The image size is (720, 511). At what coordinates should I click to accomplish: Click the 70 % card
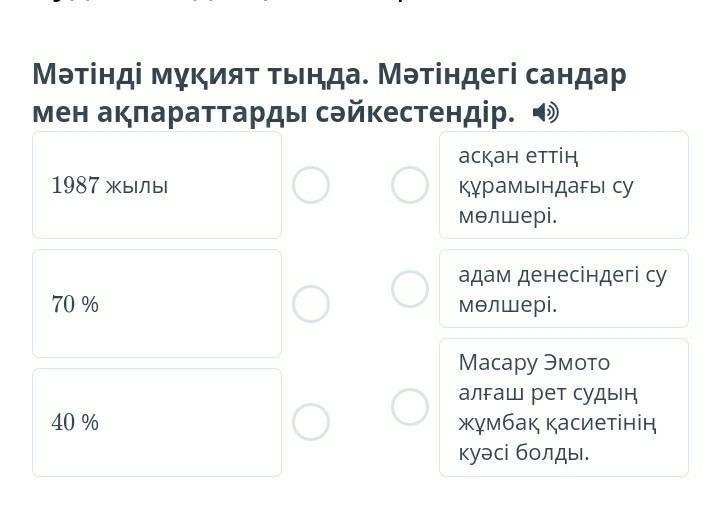click(157, 304)
